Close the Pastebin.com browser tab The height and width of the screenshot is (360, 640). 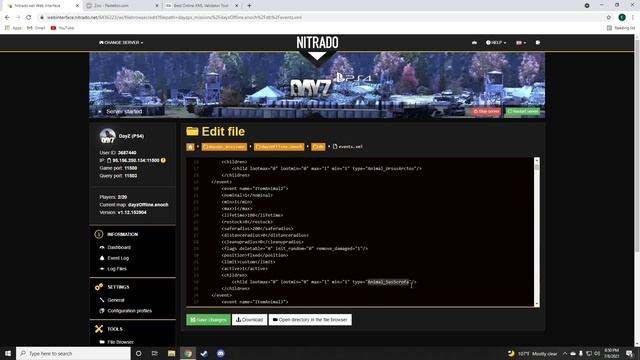coord(157,6)
